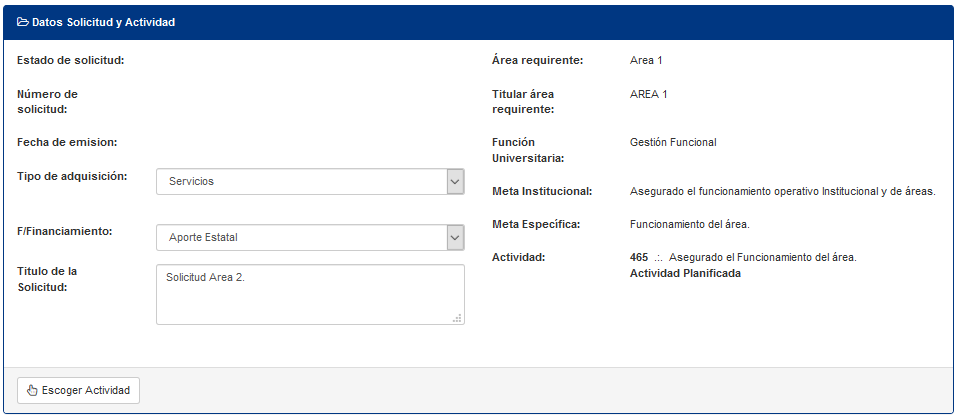The height and width of the screenshot is (419, 957).
Task: Click inside the Titulo de la Solicitud textarea
Action: click(310, 294)
